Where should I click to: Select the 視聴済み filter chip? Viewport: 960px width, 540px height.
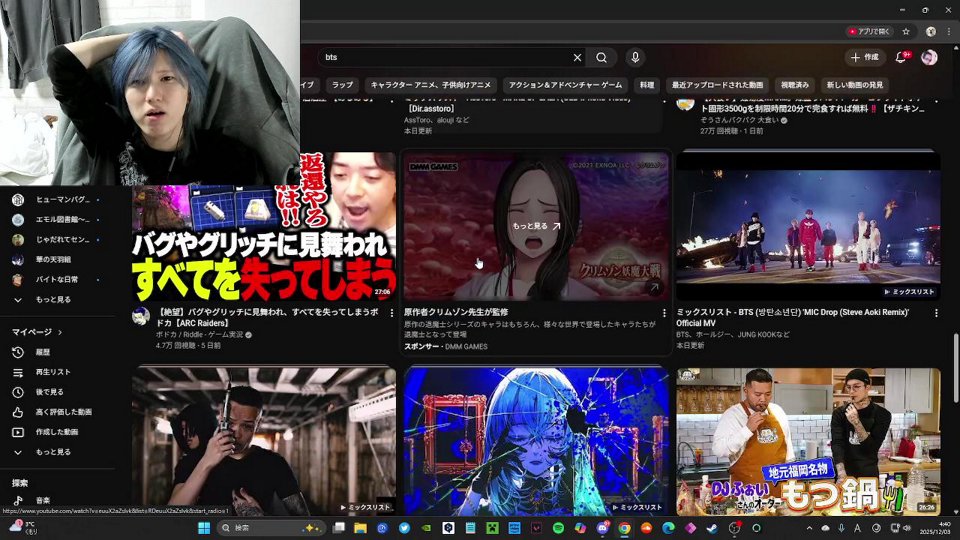pyautogui.click(x=795, y=85)
